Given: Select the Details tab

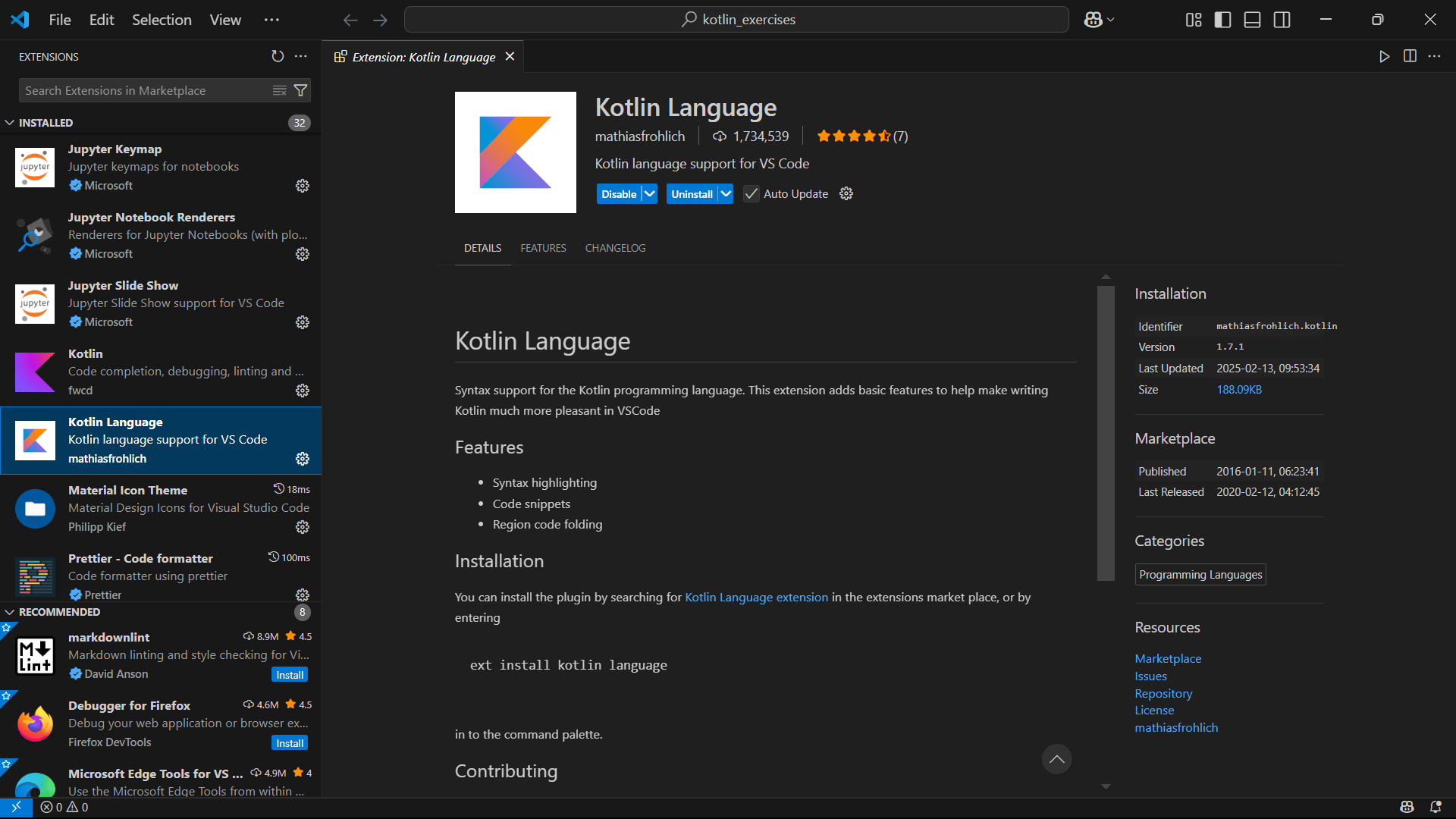Looking at the screenshot, I should click(x=482, y=249).
